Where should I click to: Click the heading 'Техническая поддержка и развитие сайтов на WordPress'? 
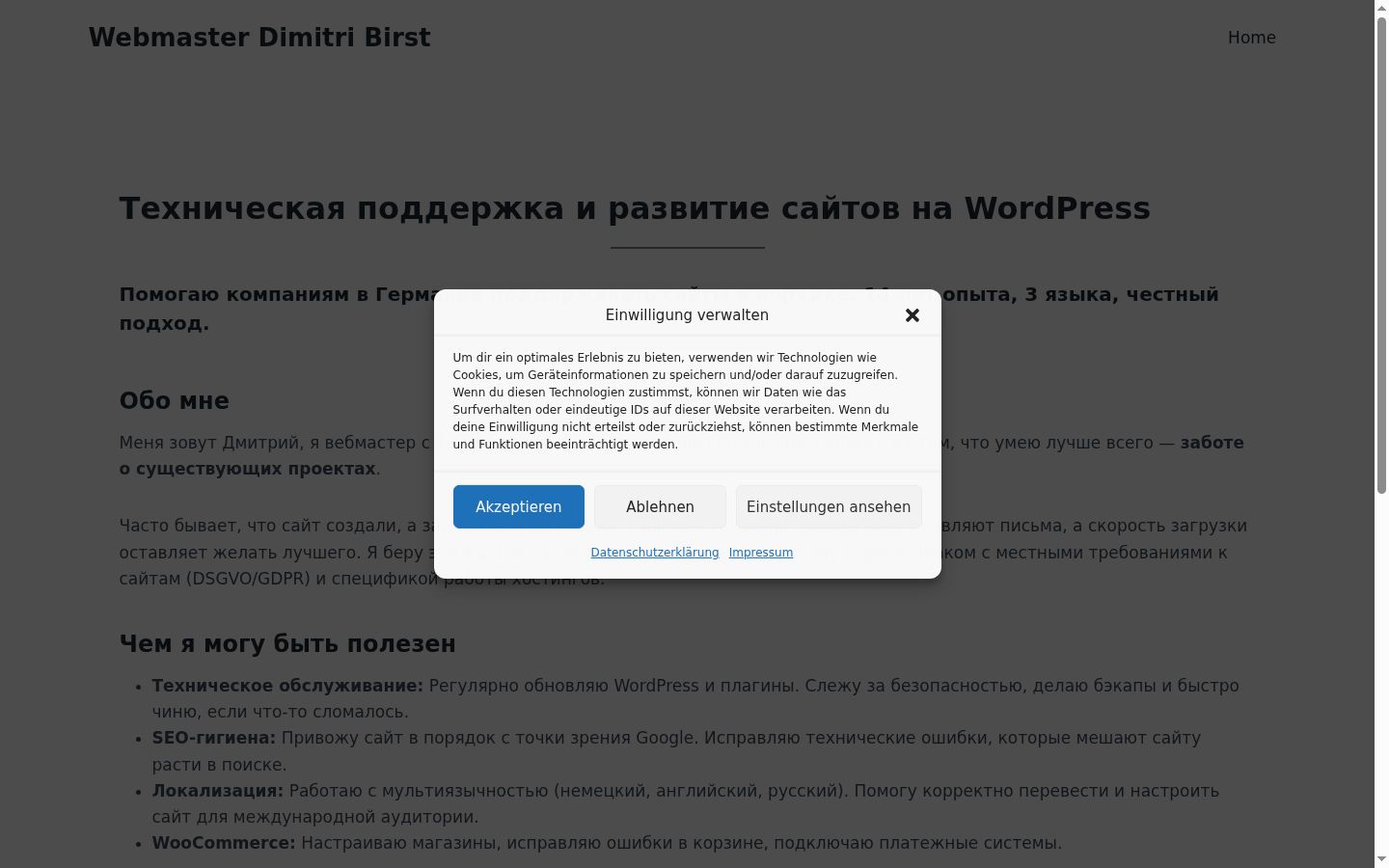(x=635, y=208)
